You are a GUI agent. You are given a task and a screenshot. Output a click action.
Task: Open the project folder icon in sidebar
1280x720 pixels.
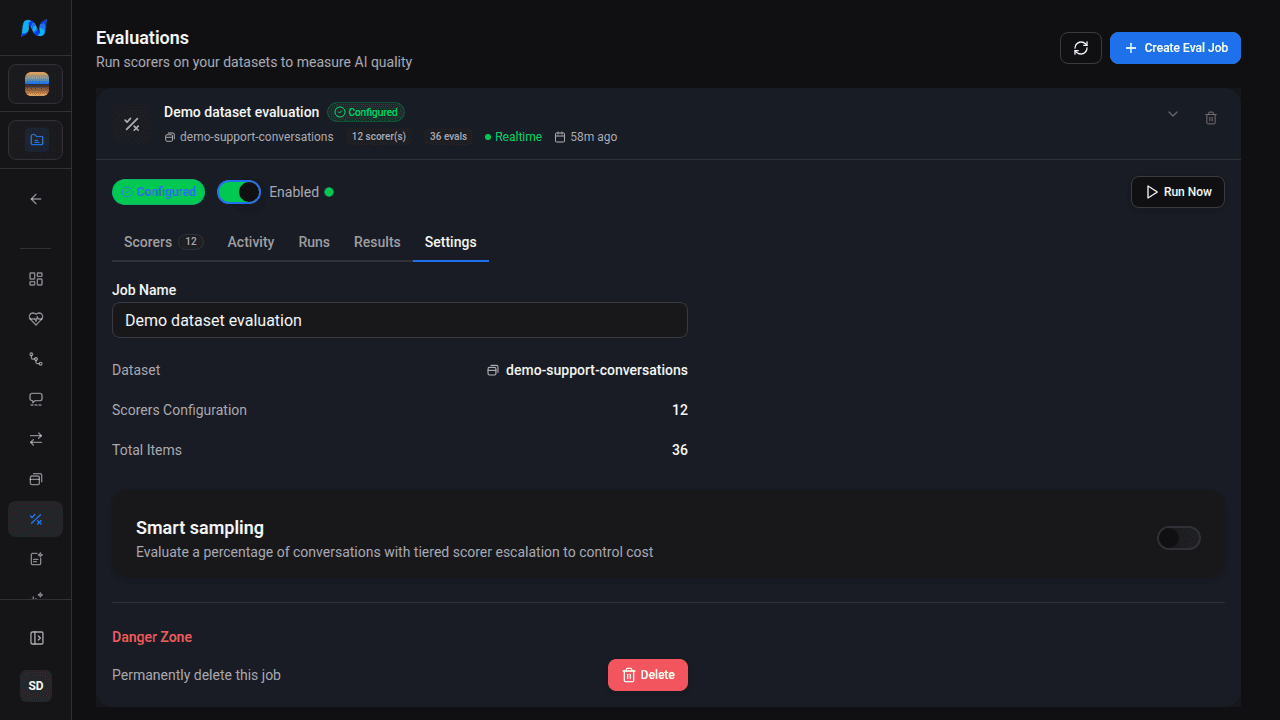coord(36,140)
